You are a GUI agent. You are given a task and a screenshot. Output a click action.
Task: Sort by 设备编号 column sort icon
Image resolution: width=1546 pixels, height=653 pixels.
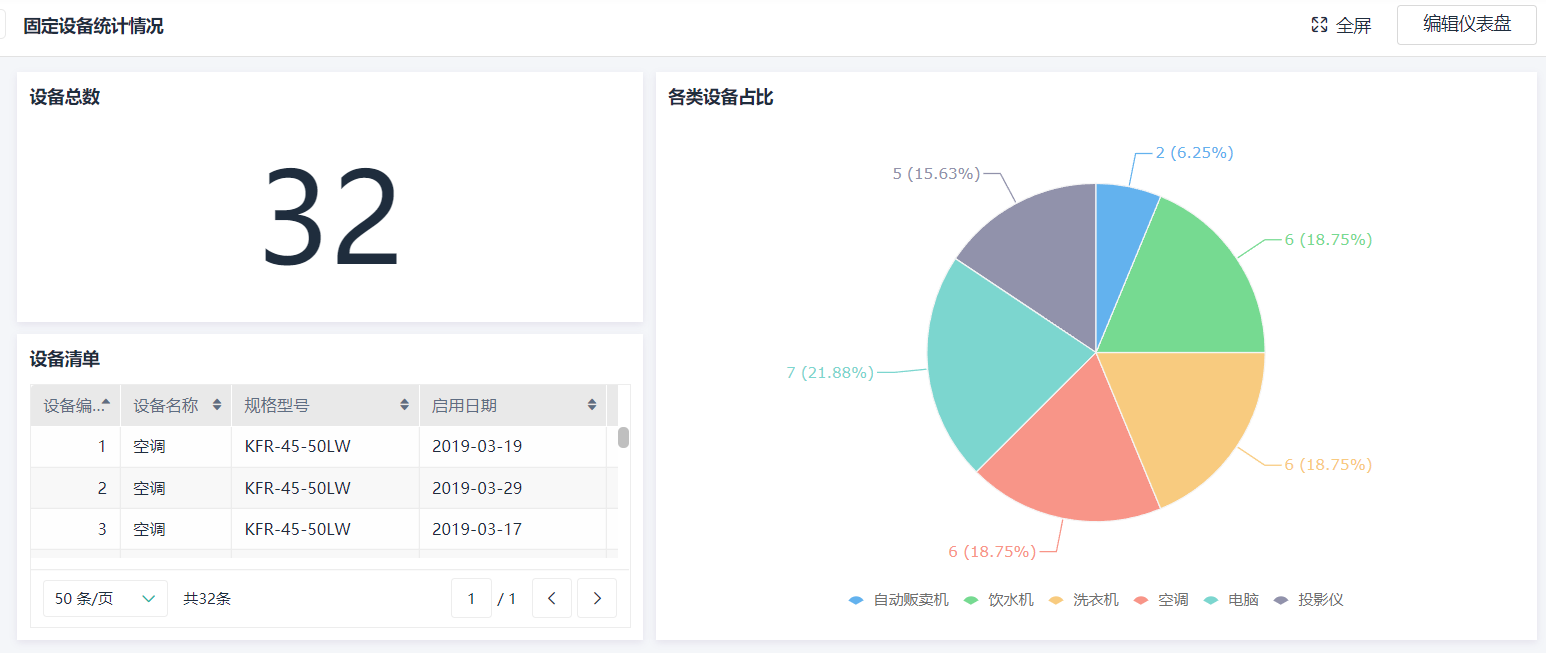(x=106, y=405)
